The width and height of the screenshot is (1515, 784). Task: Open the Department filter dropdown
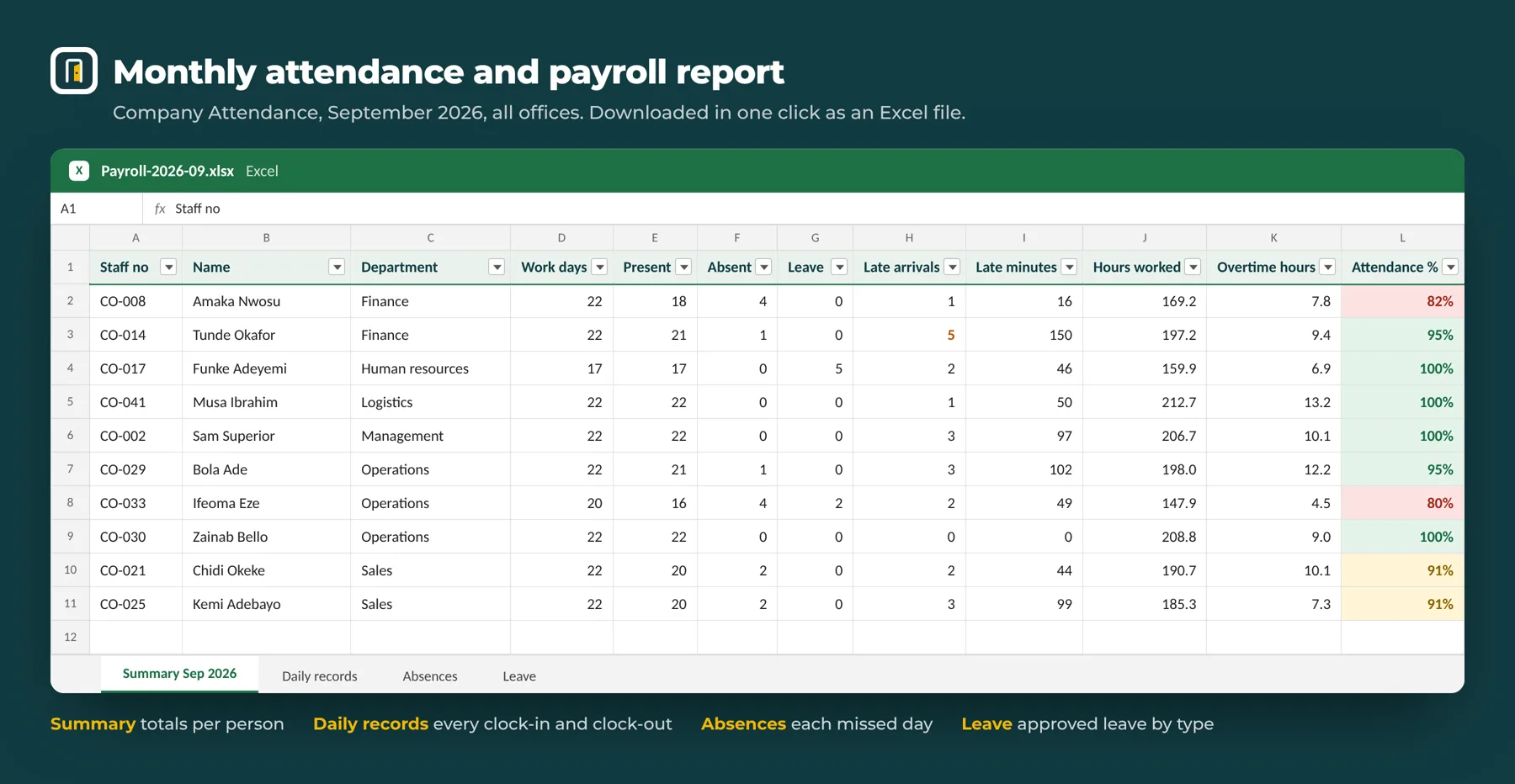(x=497, y=267)
